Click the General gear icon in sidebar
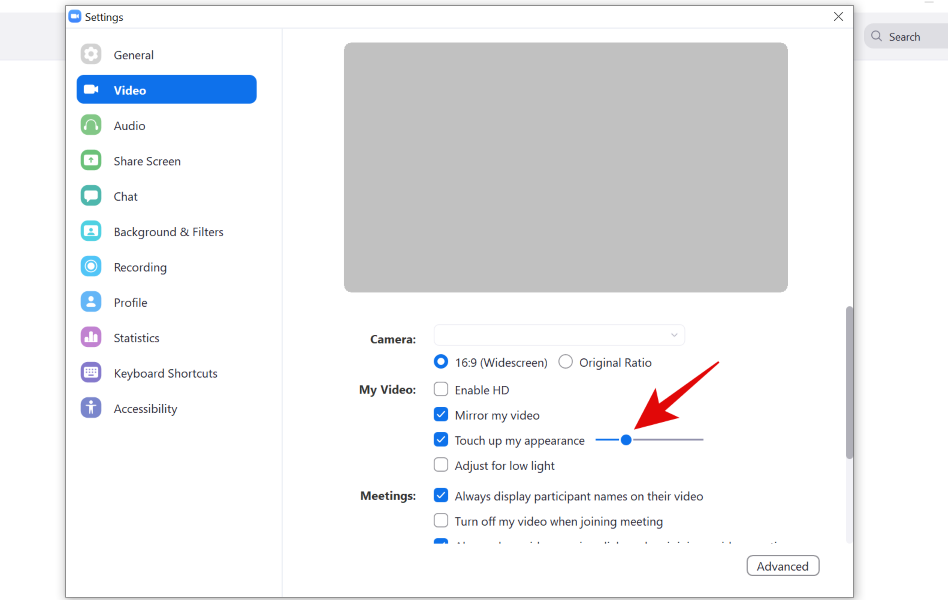 coord(91,55)
